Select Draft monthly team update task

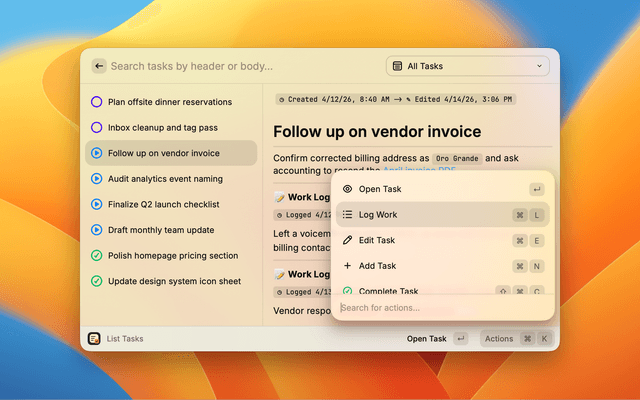[x=171, y=230]
